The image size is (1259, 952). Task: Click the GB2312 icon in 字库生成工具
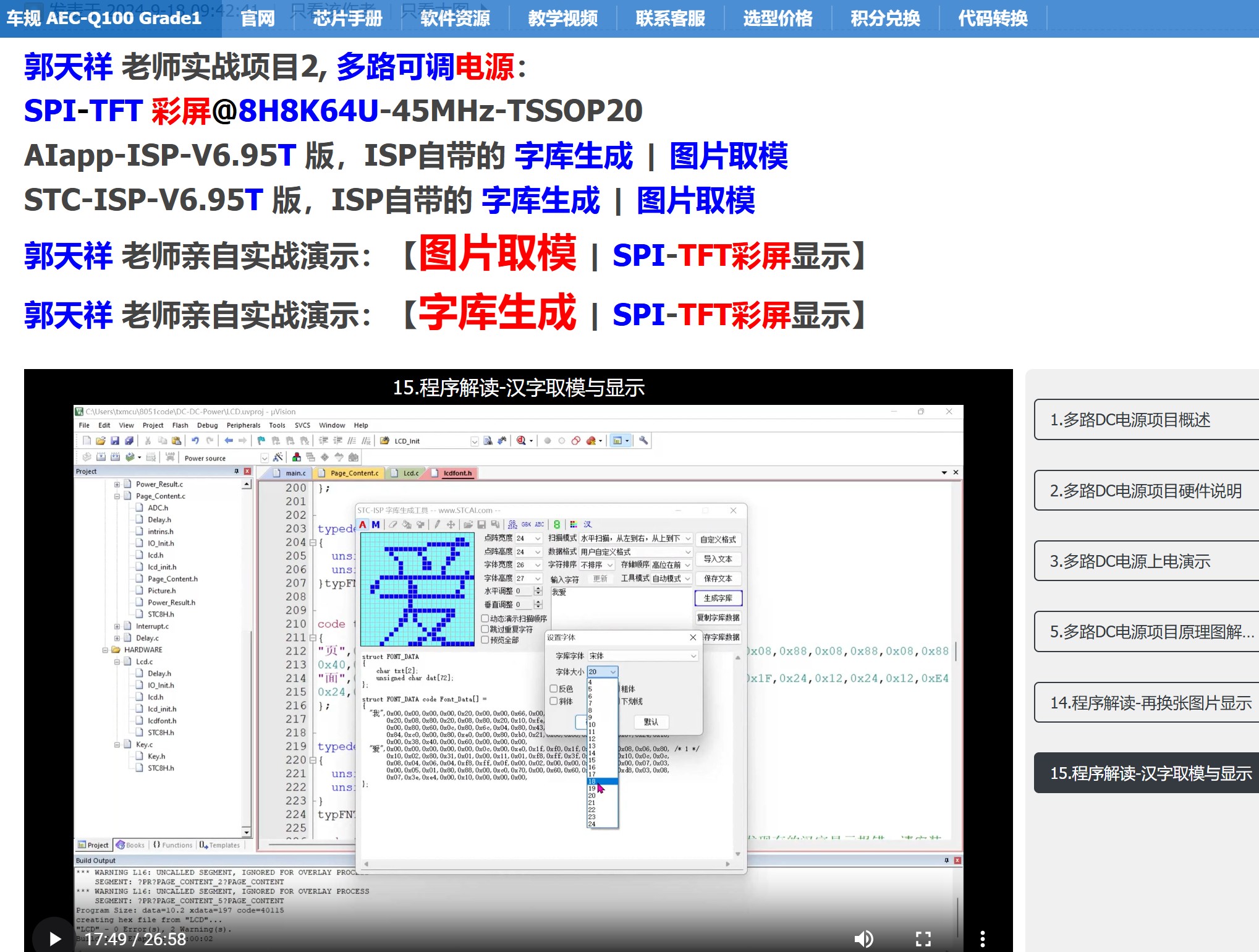[x=513, y=524]
